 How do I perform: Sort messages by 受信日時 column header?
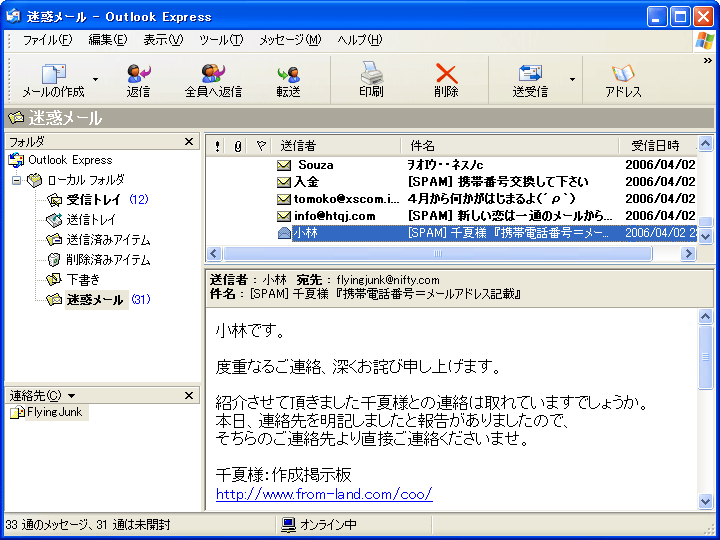(x=658, y=146)
